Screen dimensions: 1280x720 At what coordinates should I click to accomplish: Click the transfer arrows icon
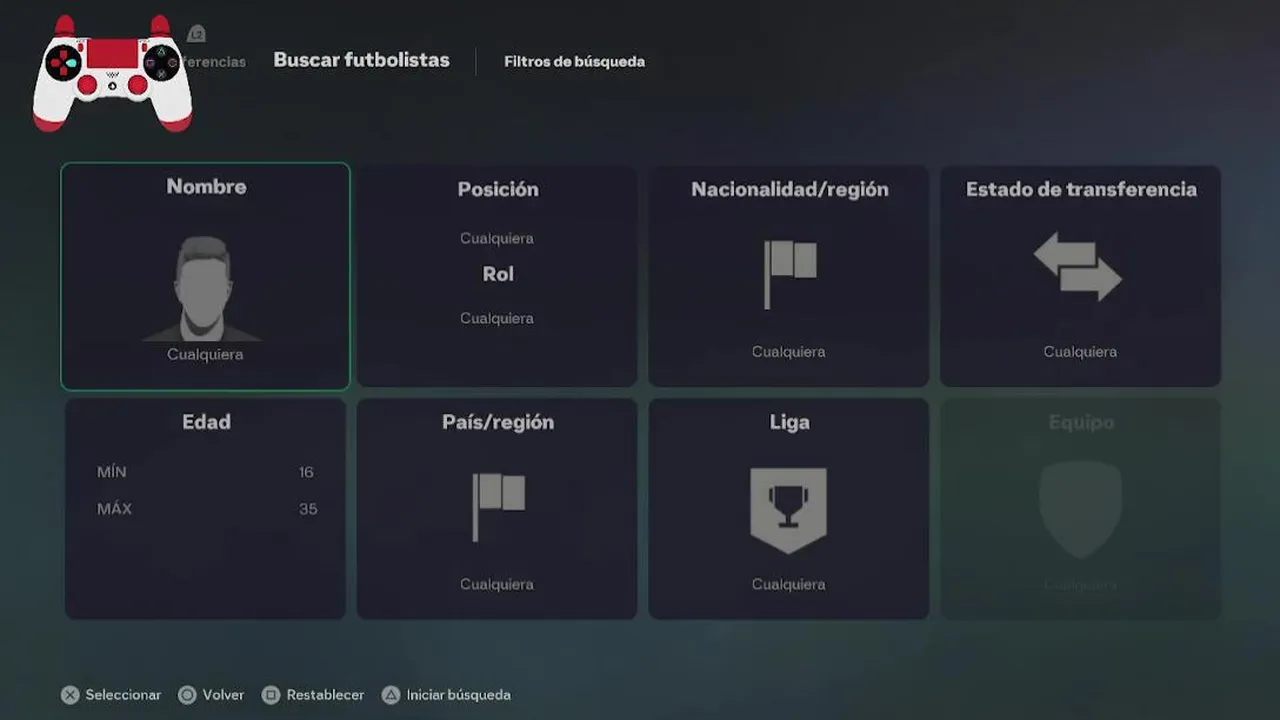[x=1078, y=266]
